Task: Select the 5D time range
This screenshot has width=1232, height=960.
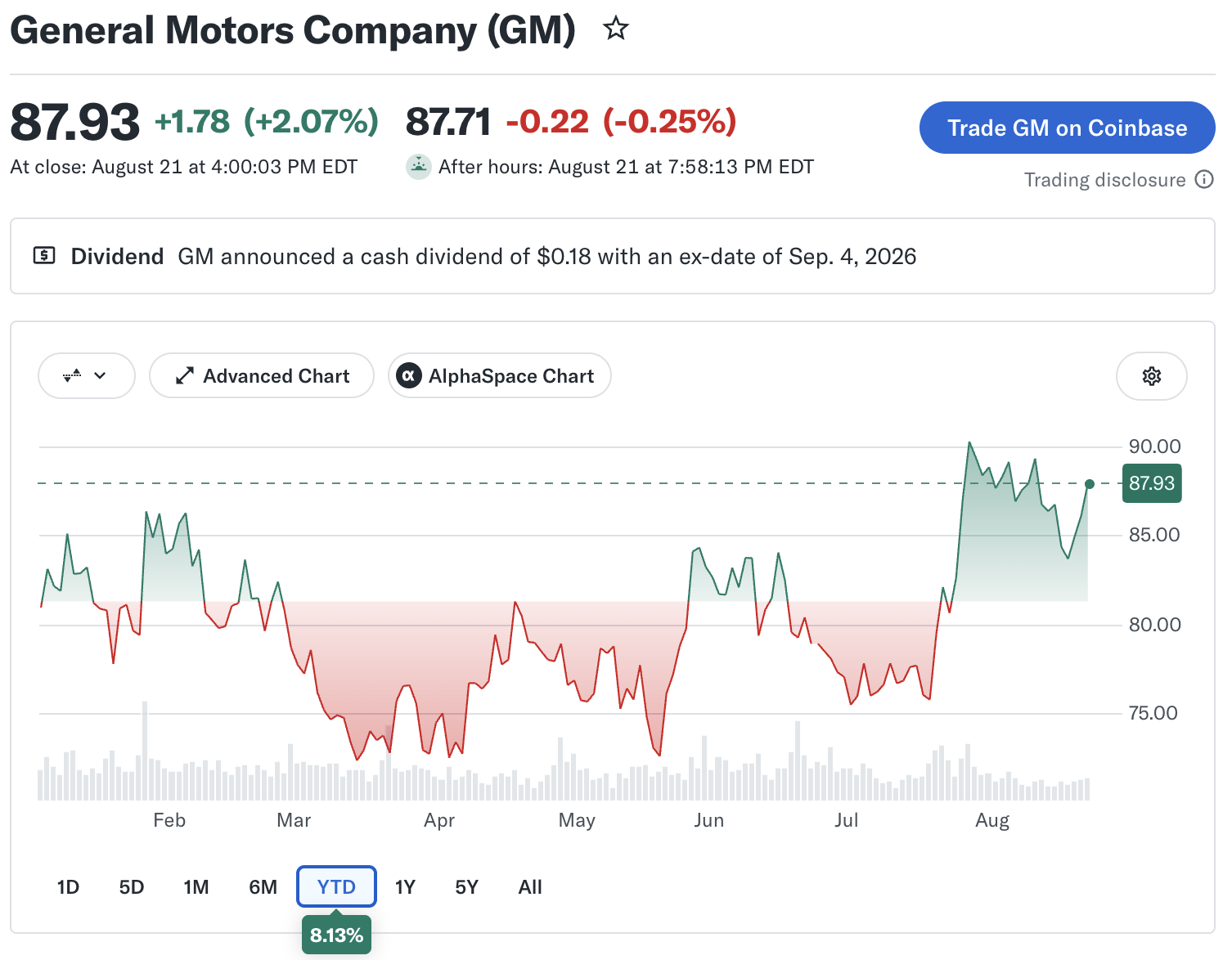Action: point(132,887)
